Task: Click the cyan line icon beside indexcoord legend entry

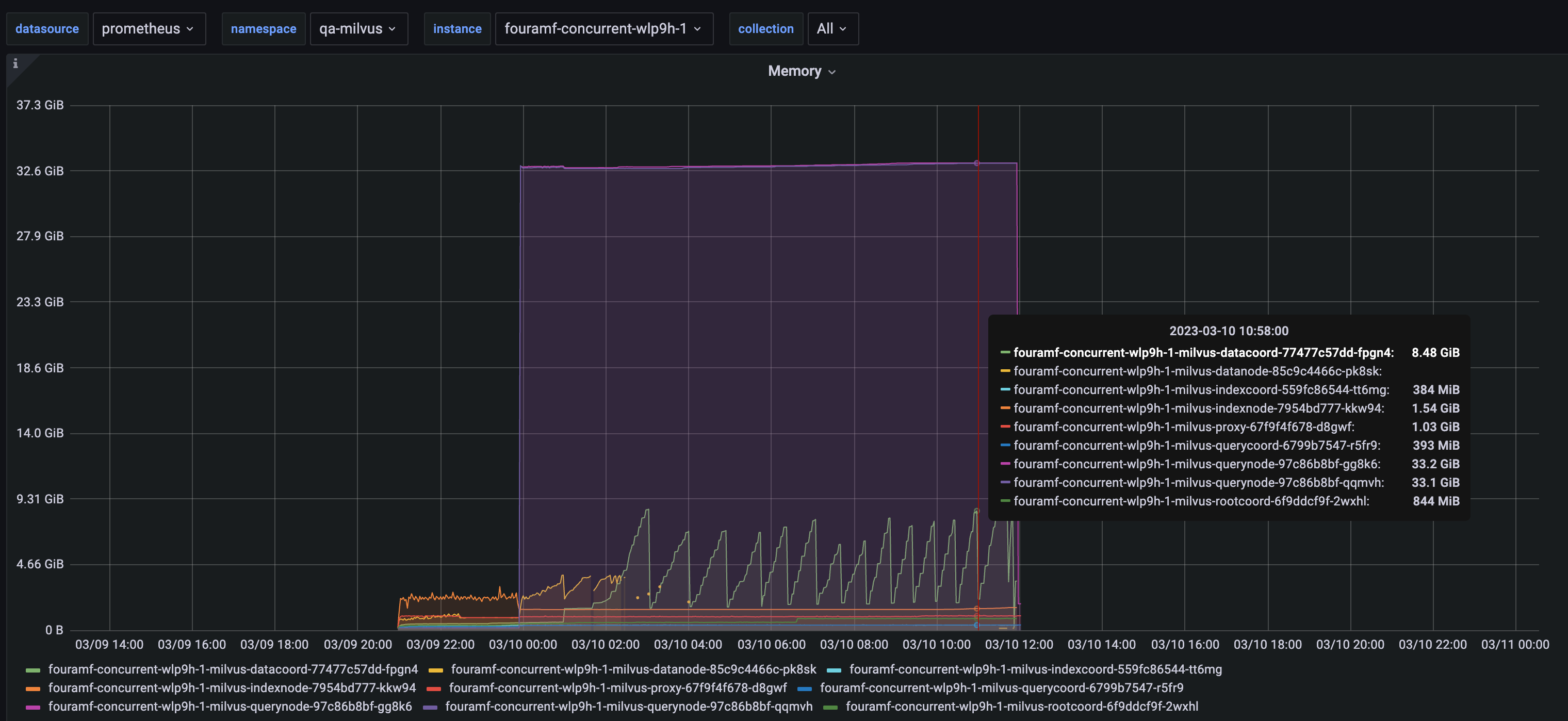Action: [x=834, y=669]
